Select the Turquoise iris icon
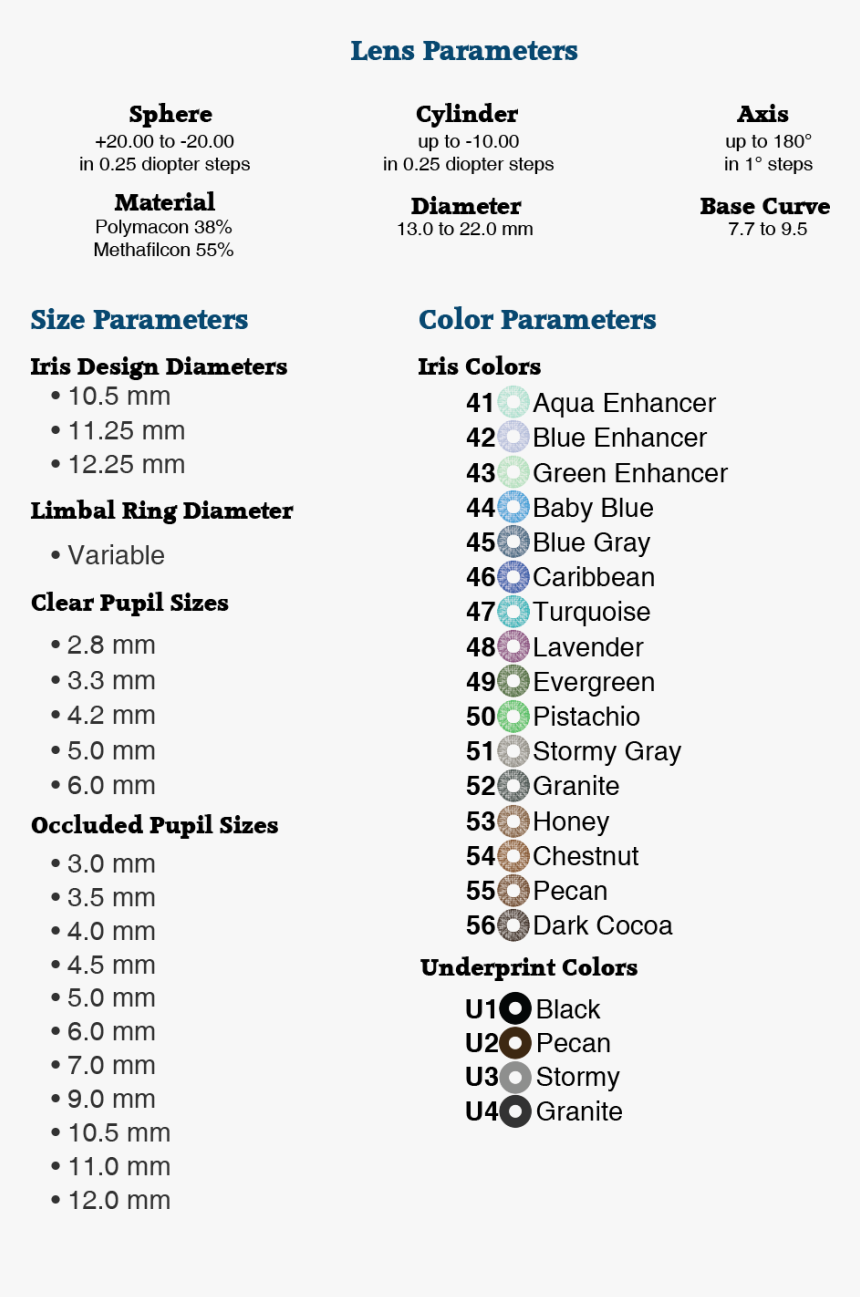Viewport: 860px width, 1297px height. [x=513, y=612]
